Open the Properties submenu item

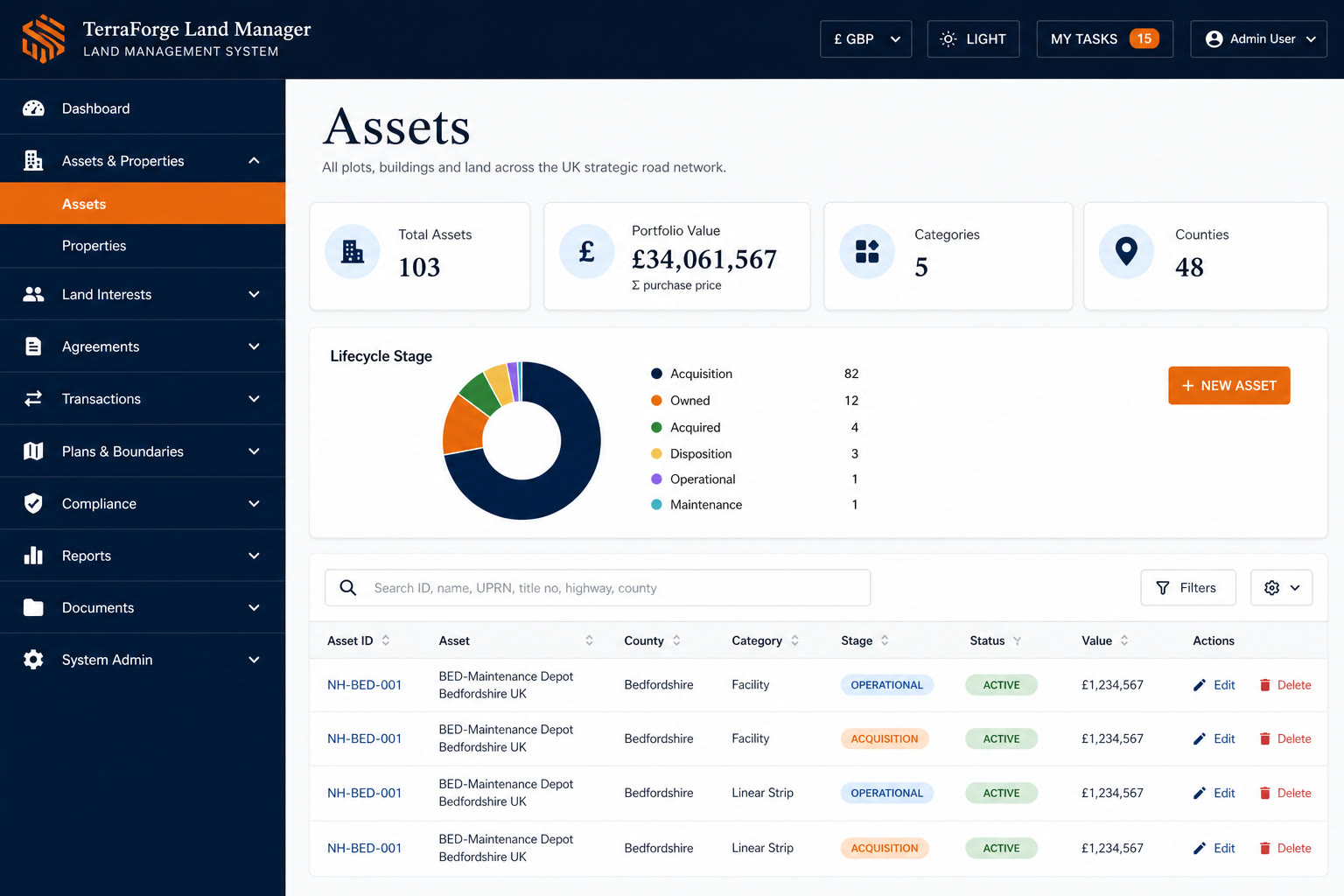tap(143, 246)
